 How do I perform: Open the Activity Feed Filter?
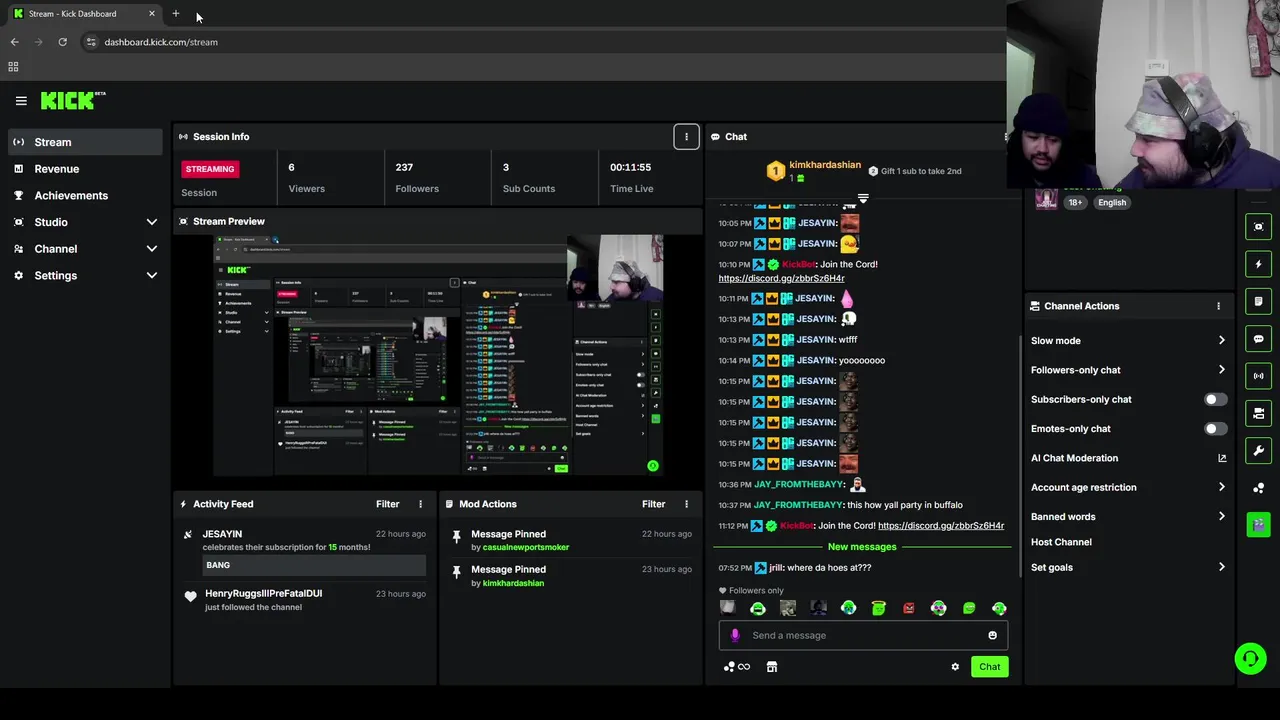coord(387,504)
